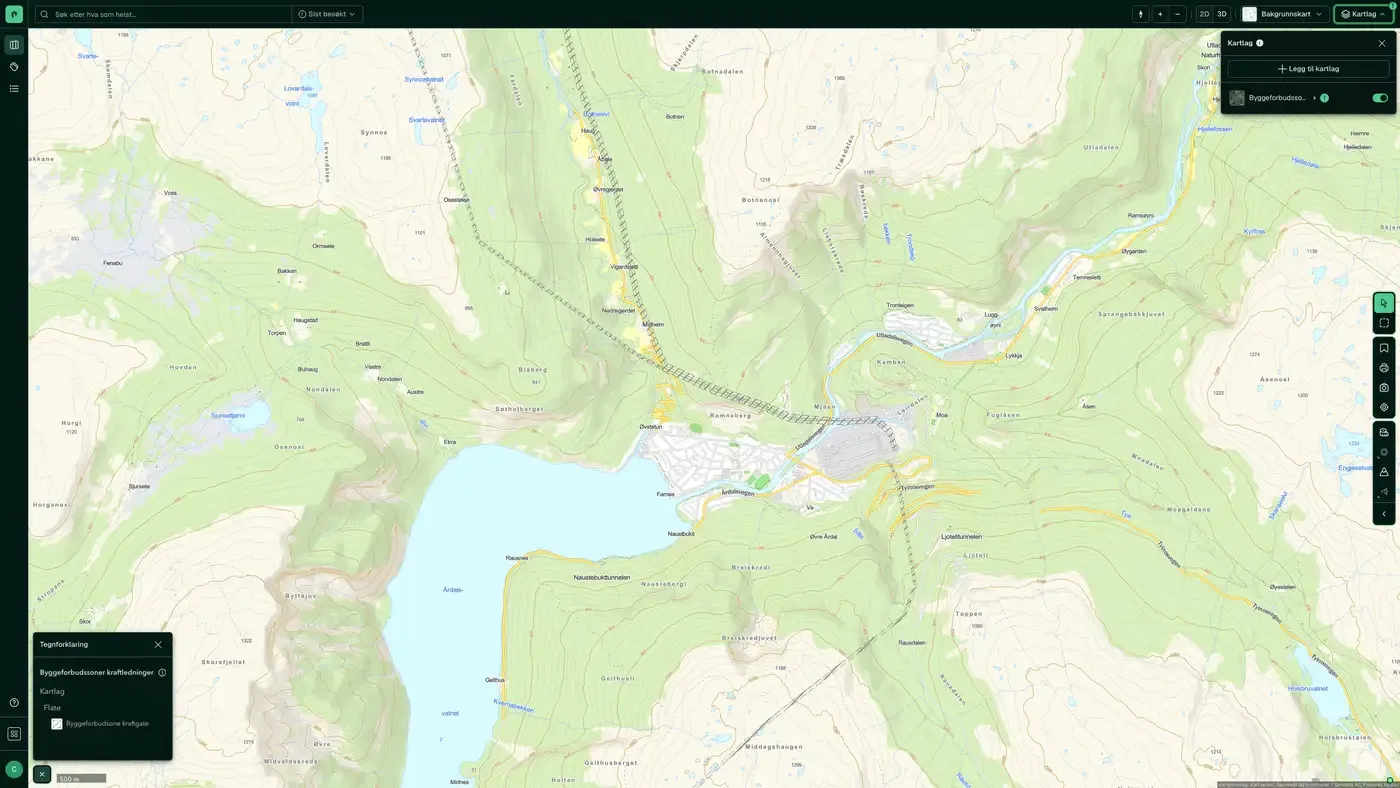Open the list view sidebar item
Image resolution: width=1400 pixels, height=788 pixels.
pos(14,89)
